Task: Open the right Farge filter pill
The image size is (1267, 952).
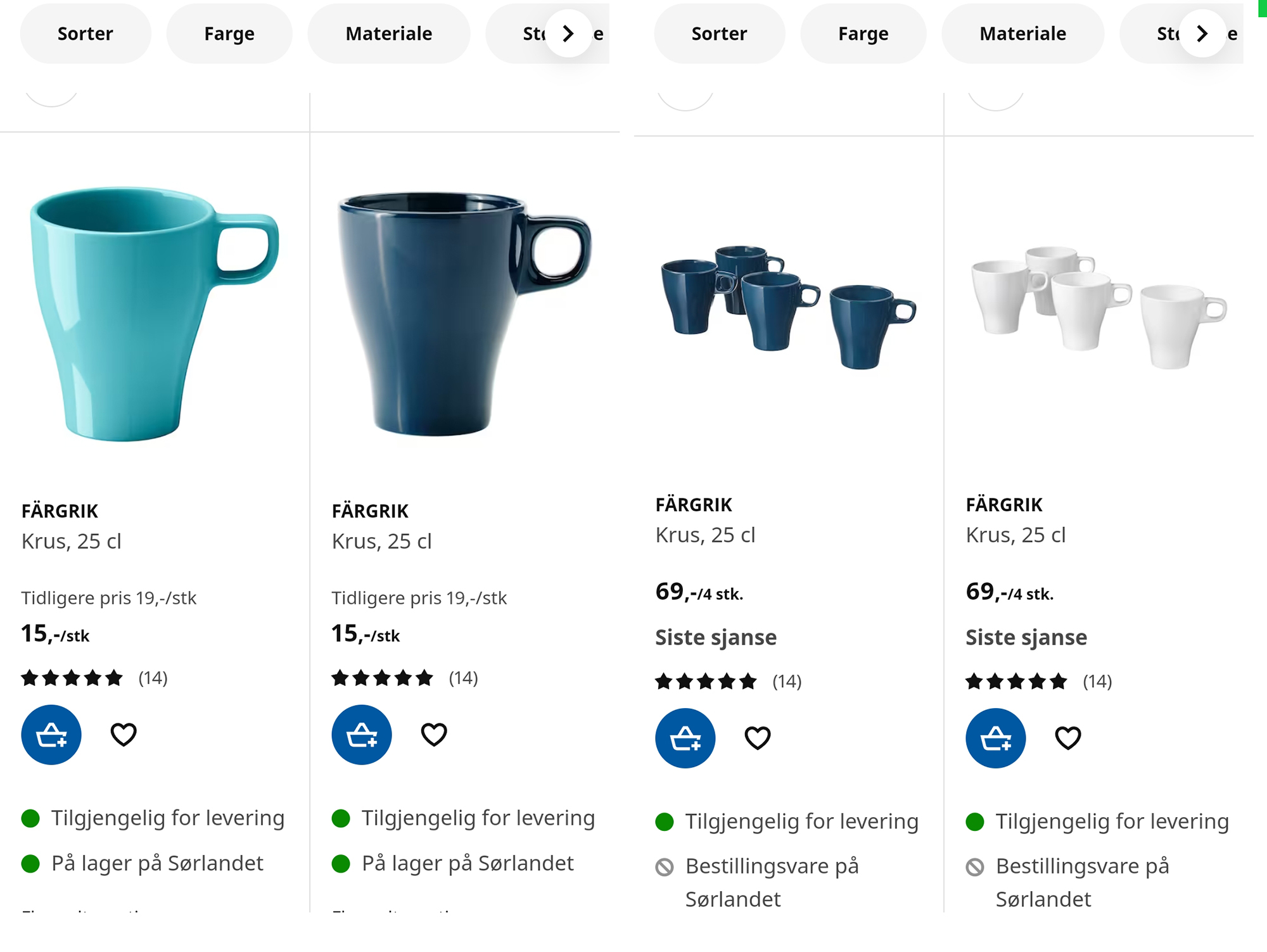Action: (863, 34)
